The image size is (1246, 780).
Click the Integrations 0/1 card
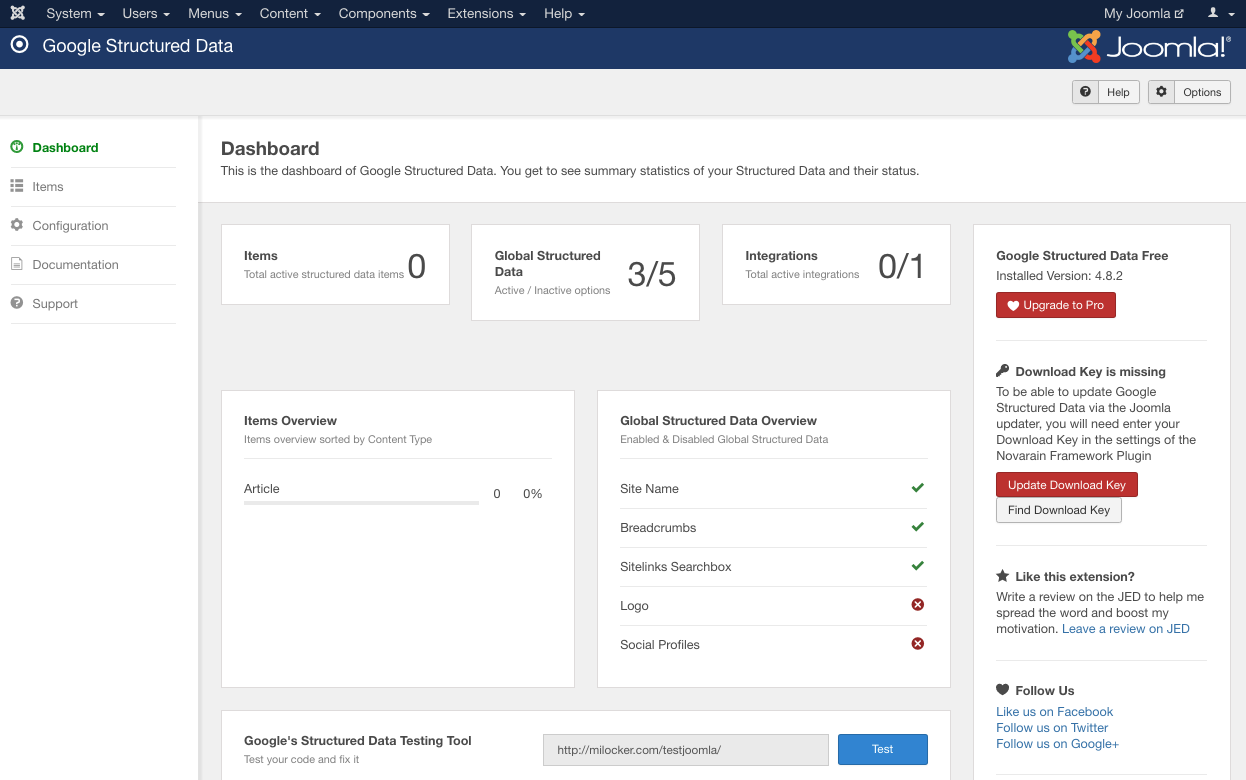pyautogui.click(x=836, y=264)
